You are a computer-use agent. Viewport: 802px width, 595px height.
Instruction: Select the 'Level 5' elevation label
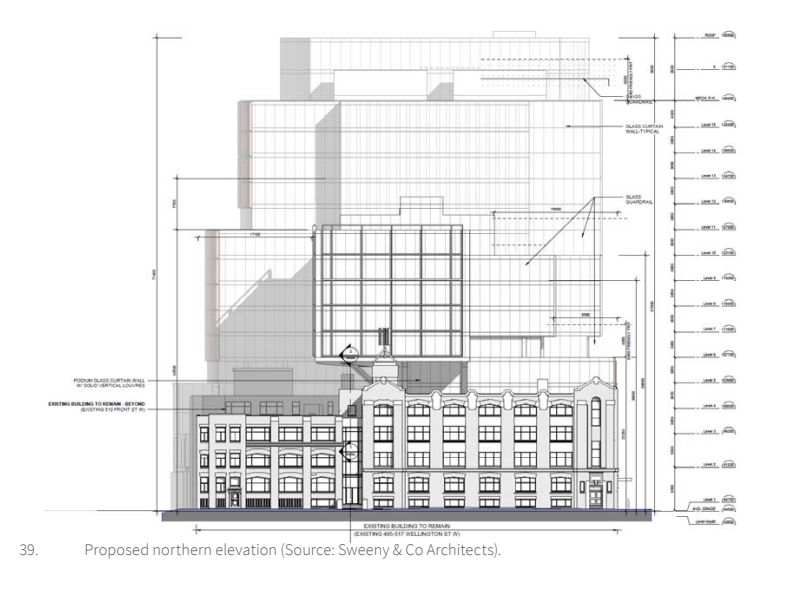click(x=710, y=380)
